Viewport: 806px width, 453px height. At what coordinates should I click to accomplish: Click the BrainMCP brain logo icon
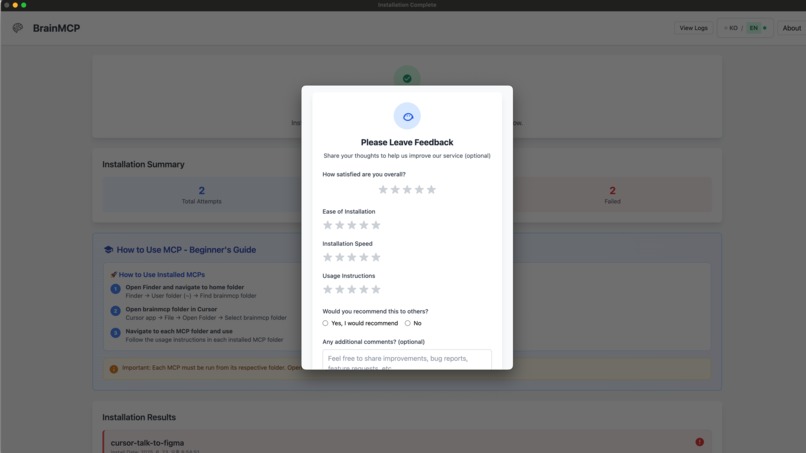(x=17, y=28)
